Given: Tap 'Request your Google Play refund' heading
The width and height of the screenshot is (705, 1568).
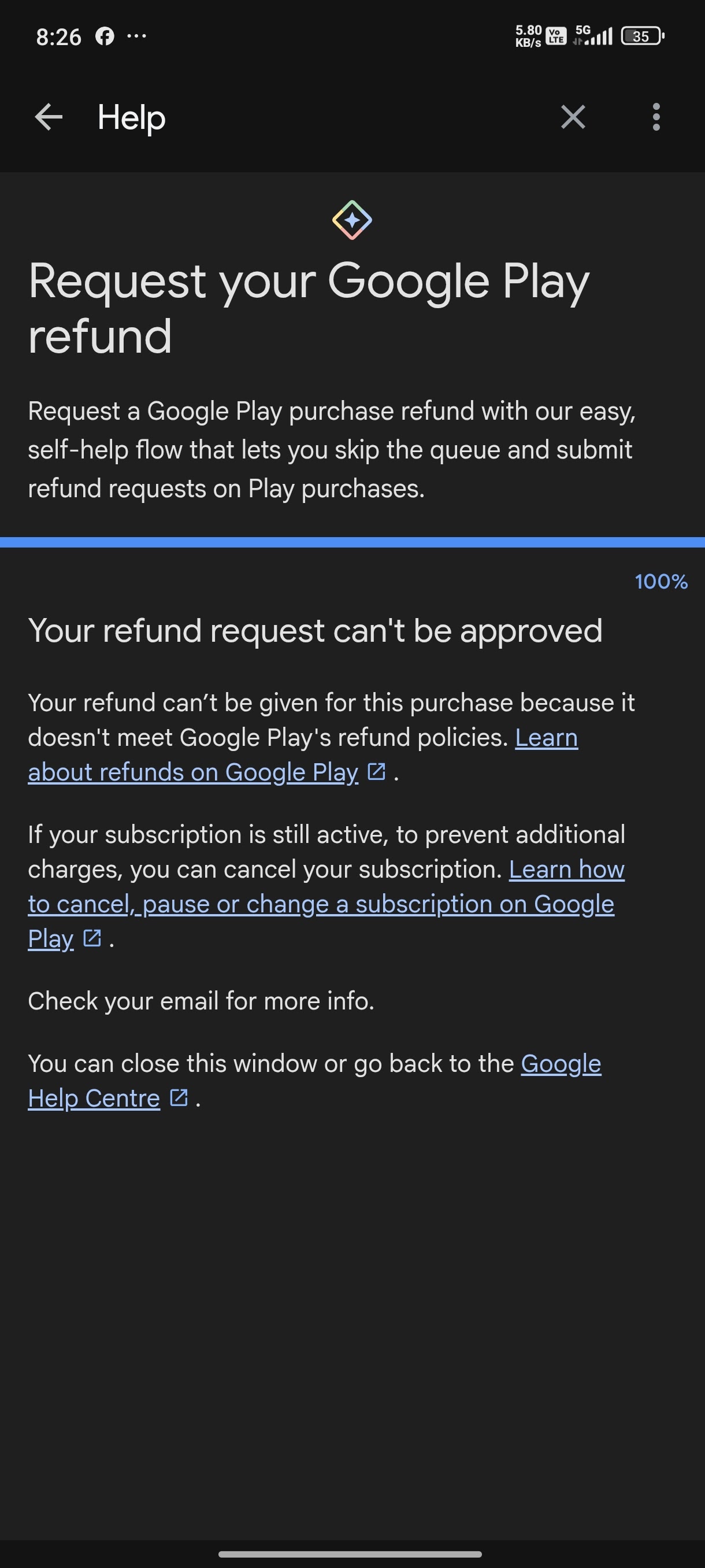Looking at the screenshot, I should [x=309, y=308].
